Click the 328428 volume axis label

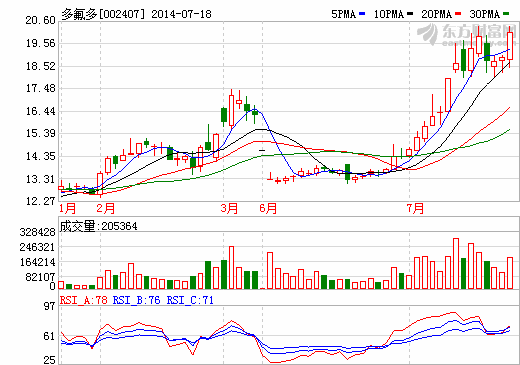pos(37,232)
